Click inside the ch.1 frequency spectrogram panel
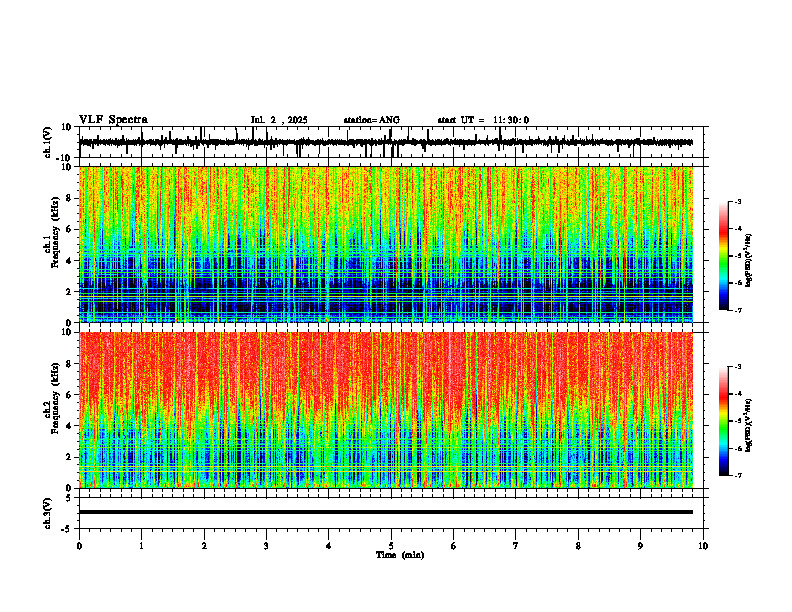This screenshot has width=792, height=612. [386, 244]
